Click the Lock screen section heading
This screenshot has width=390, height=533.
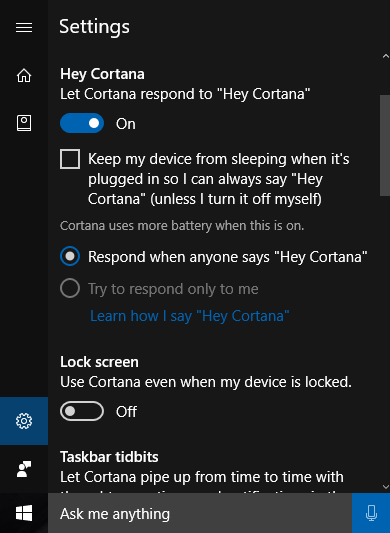click(x=99, y=362)
